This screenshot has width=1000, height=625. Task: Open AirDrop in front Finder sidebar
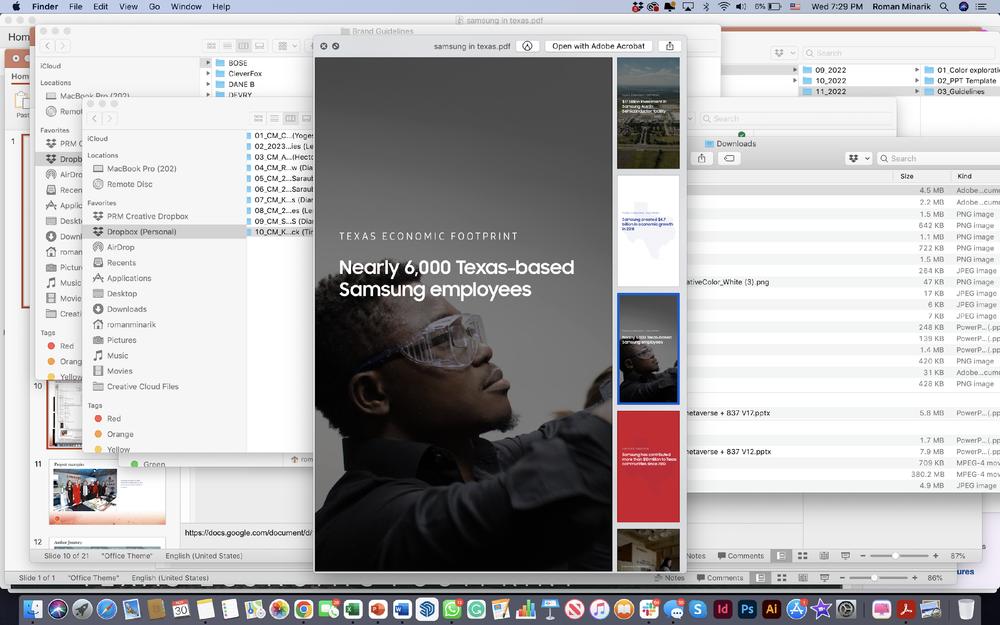click(x=120, y=247)
